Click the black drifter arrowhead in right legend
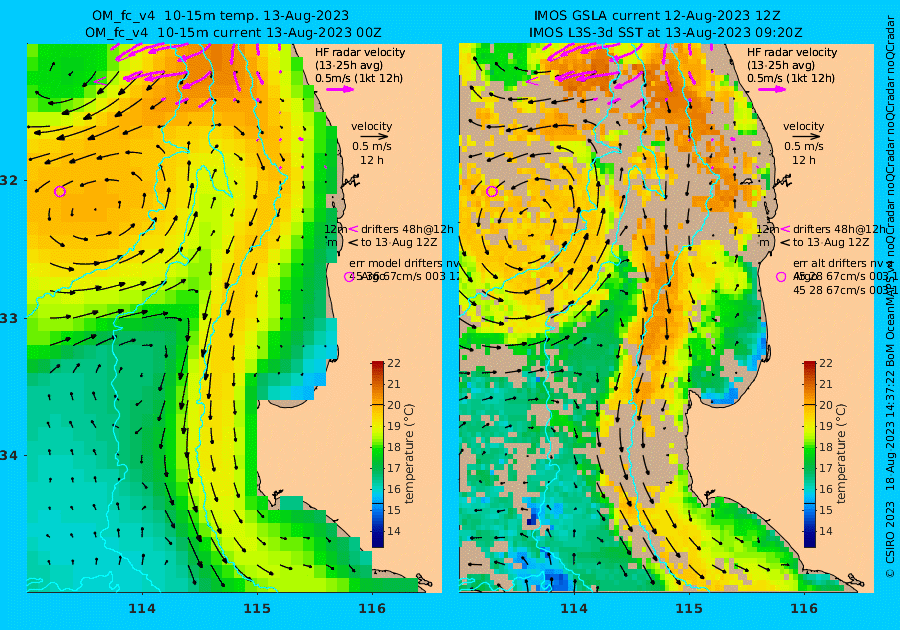The width and height of the screenshot is (900, 630). (x=785, y=242)
